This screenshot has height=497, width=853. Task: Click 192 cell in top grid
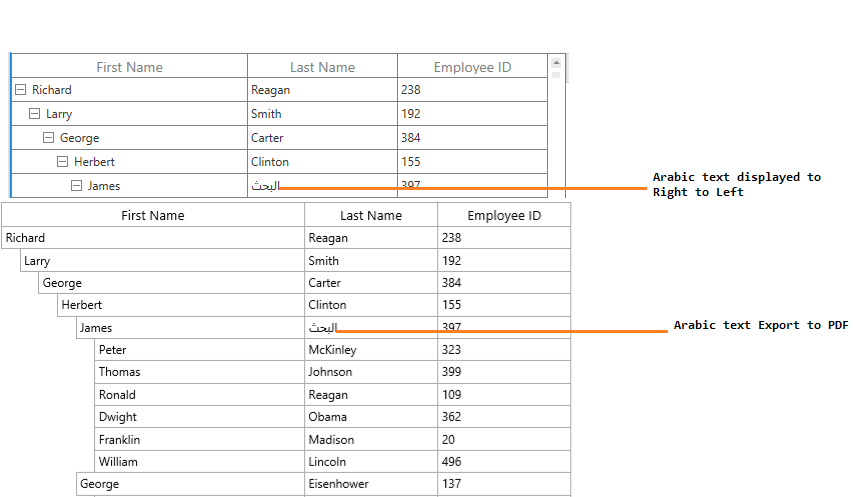tap(472, 114)
